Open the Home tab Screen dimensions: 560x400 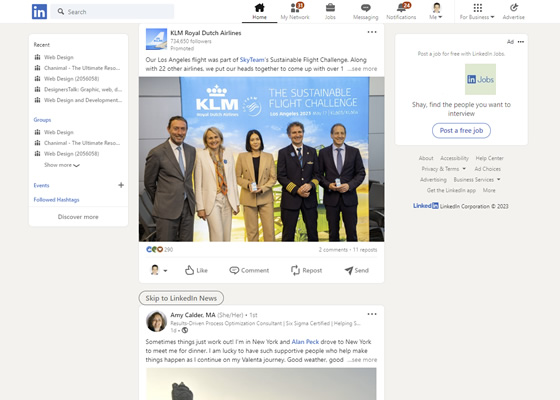pos(259,11)
